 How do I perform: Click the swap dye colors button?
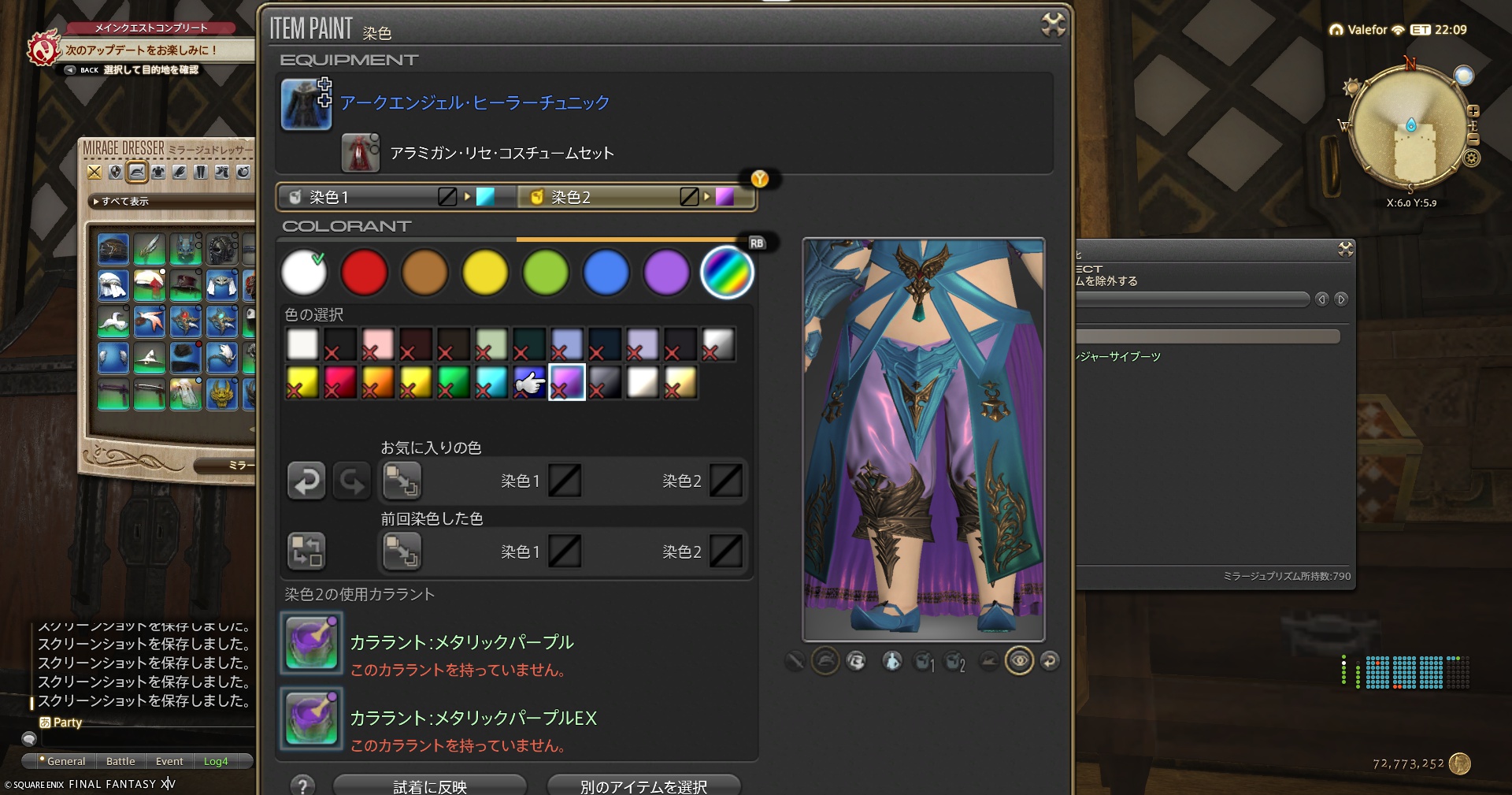pyautogui.click(x=306, y=551)
